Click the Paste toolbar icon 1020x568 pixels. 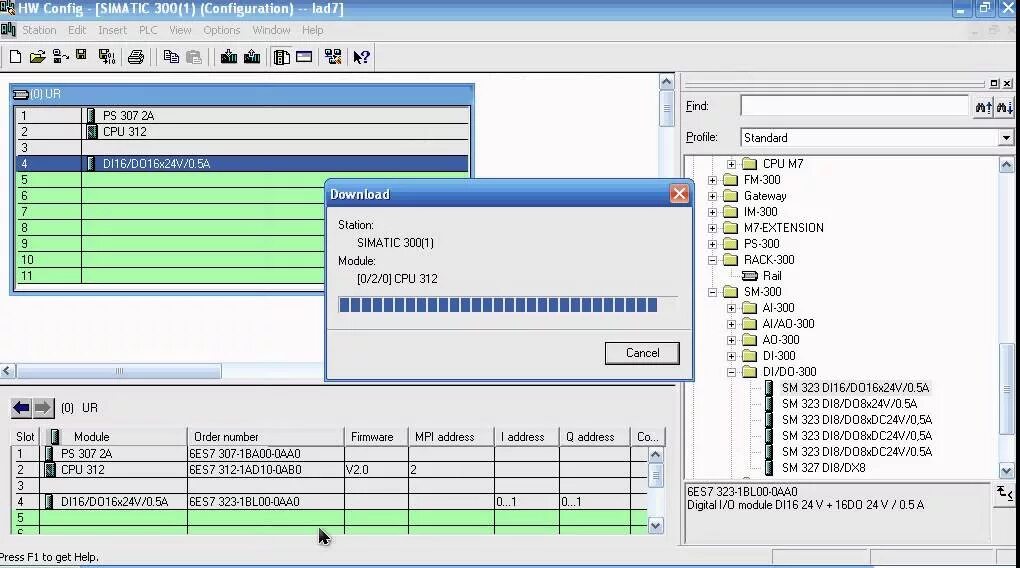pyautogui.click(x=194, y=57)
